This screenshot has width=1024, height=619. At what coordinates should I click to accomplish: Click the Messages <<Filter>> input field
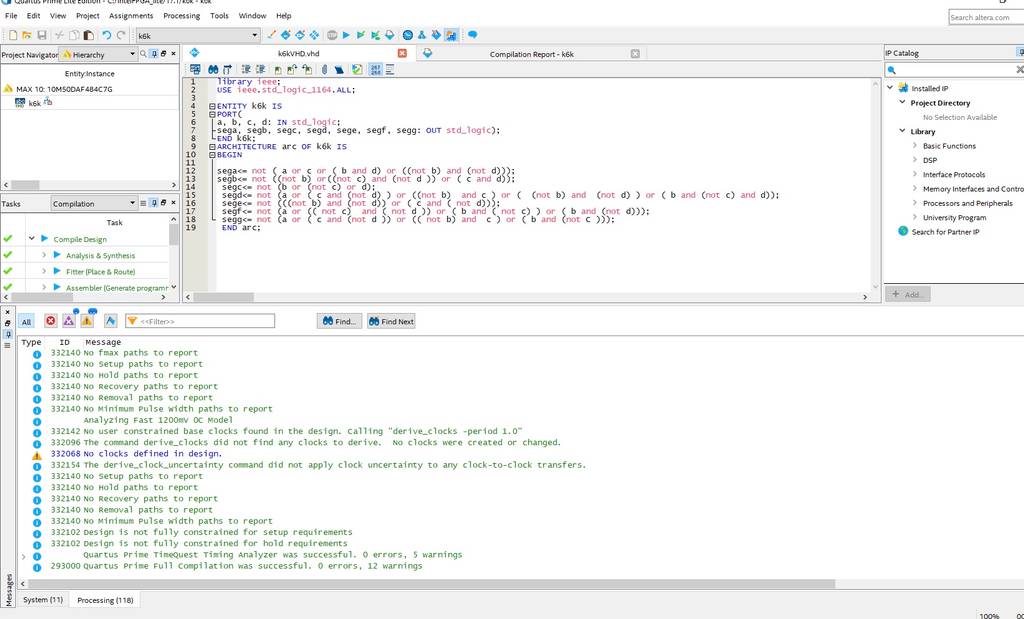point(200,321)
